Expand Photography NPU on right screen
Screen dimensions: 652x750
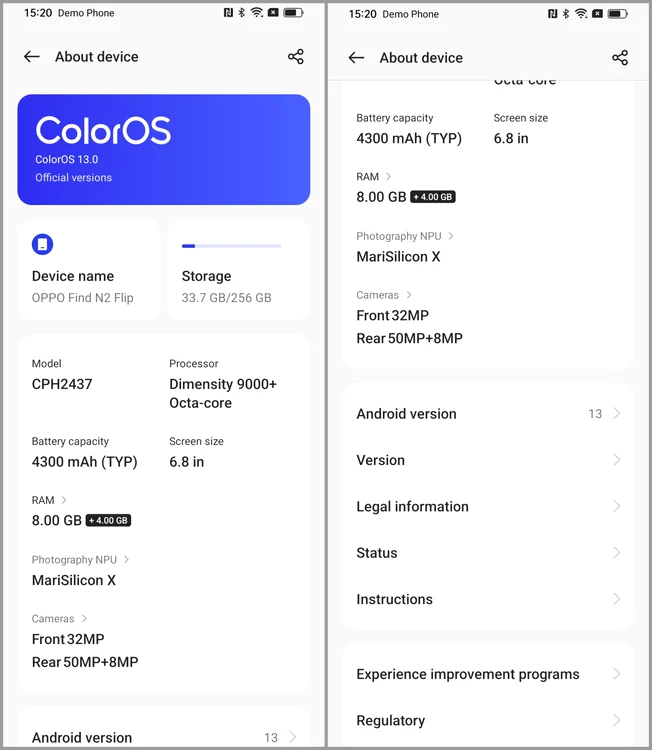(x=405, y=236)
